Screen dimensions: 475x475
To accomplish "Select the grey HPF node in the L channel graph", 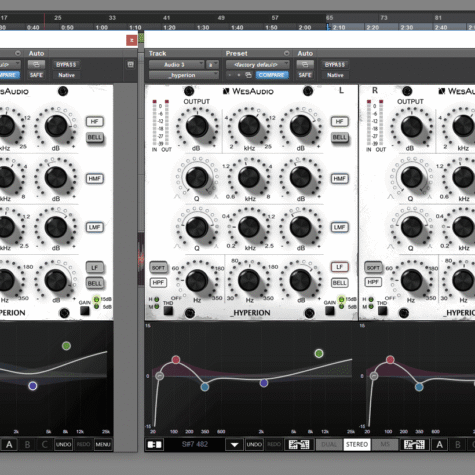I will point(159,376).
